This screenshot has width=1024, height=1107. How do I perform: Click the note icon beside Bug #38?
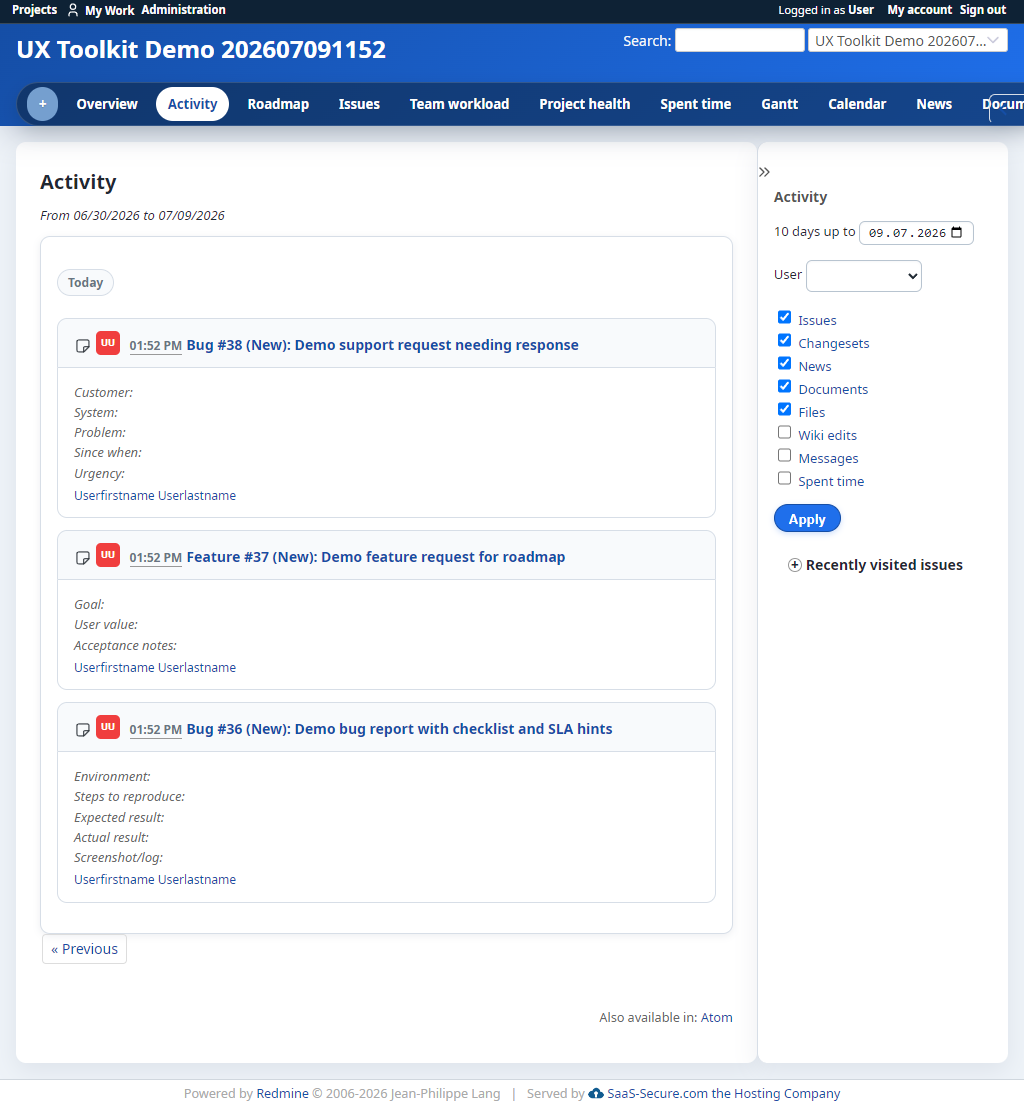(83, 345)
